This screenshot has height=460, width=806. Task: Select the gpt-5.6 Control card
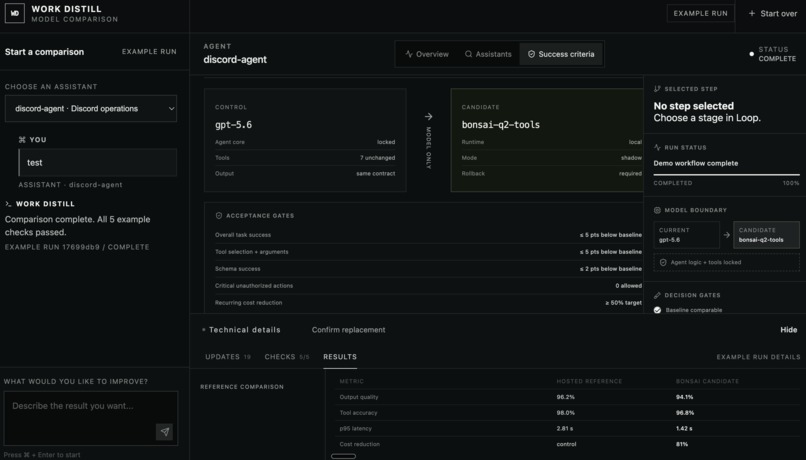305,140
